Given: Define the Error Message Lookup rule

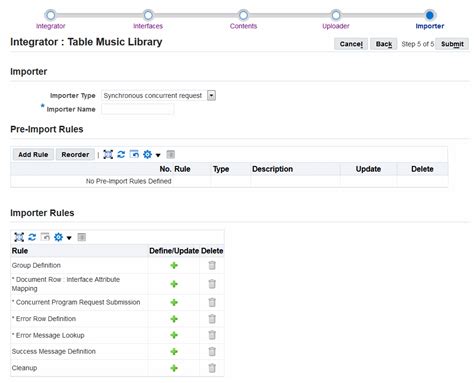Looking at the screenshot, I should (x=174, y=335).
